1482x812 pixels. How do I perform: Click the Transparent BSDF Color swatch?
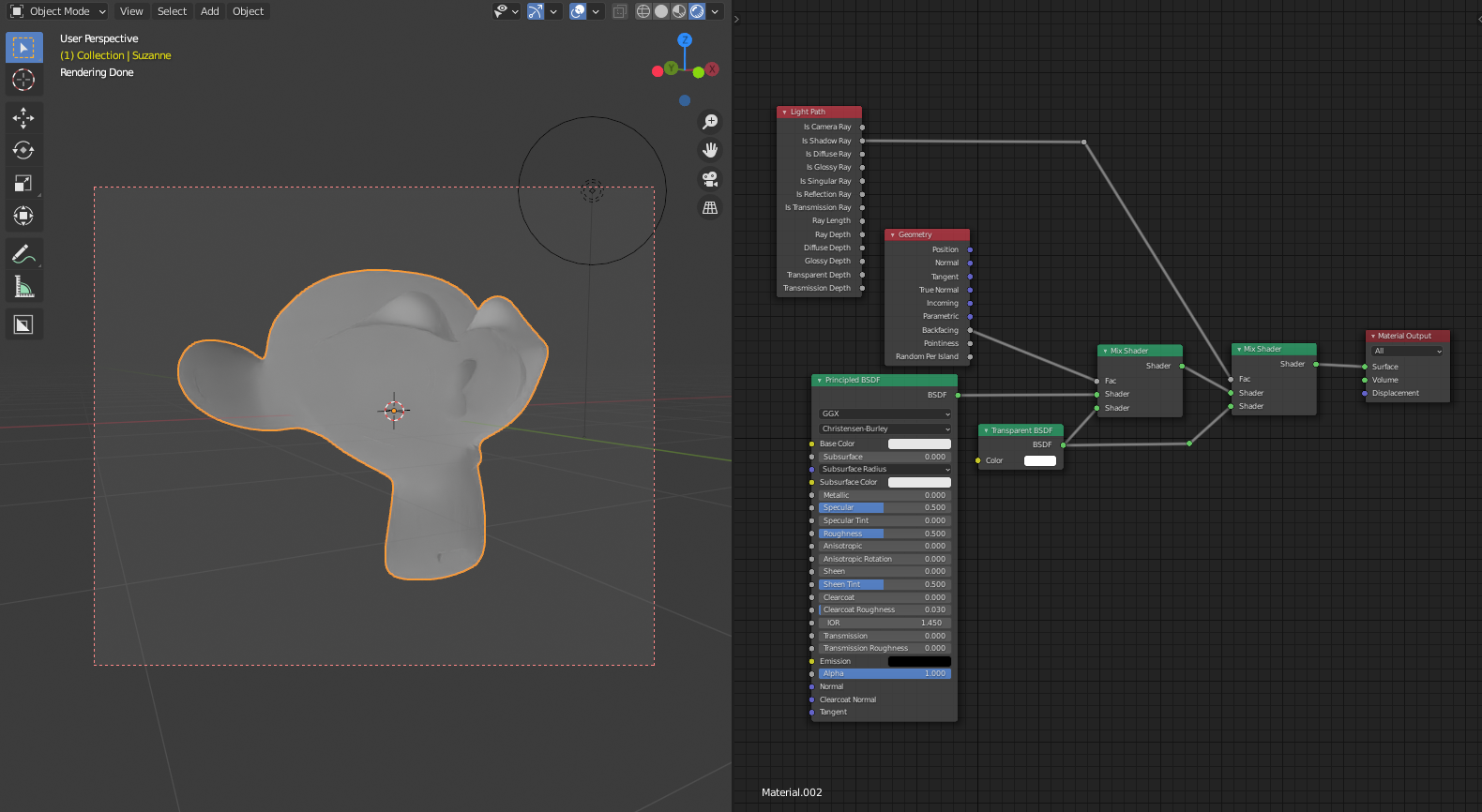(x=1040, y=460)
